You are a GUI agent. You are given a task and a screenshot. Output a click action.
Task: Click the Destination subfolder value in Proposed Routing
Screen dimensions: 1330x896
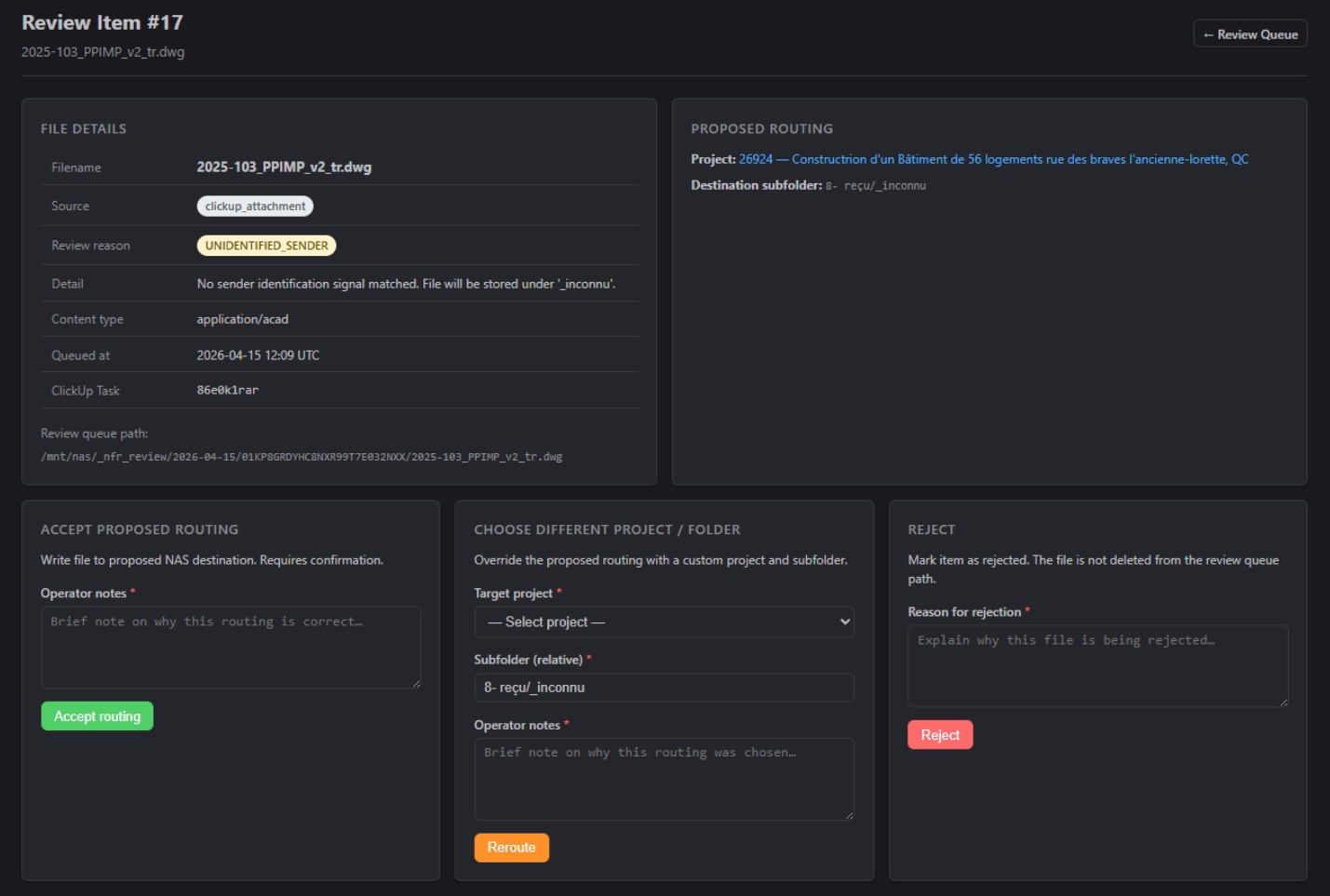pyautogui.click(x=875, y=186)
